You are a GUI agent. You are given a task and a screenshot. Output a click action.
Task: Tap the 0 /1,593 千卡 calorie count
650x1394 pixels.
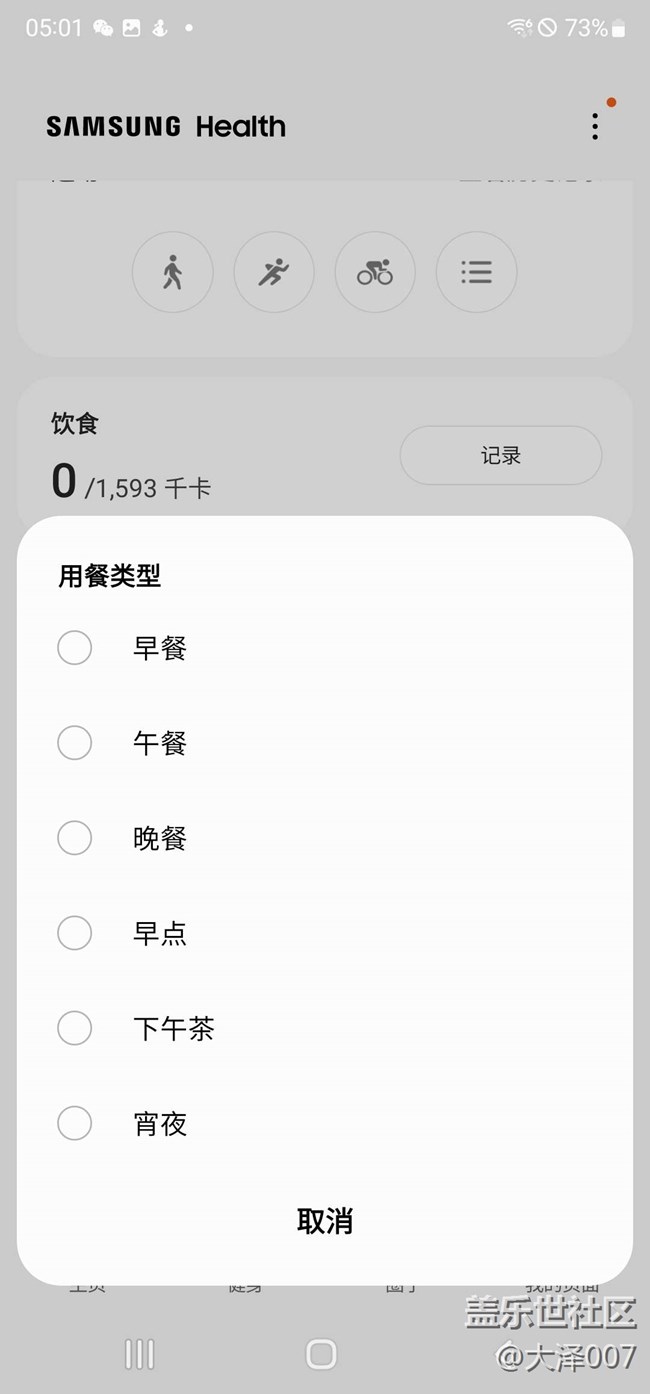(x=131, y=484)
